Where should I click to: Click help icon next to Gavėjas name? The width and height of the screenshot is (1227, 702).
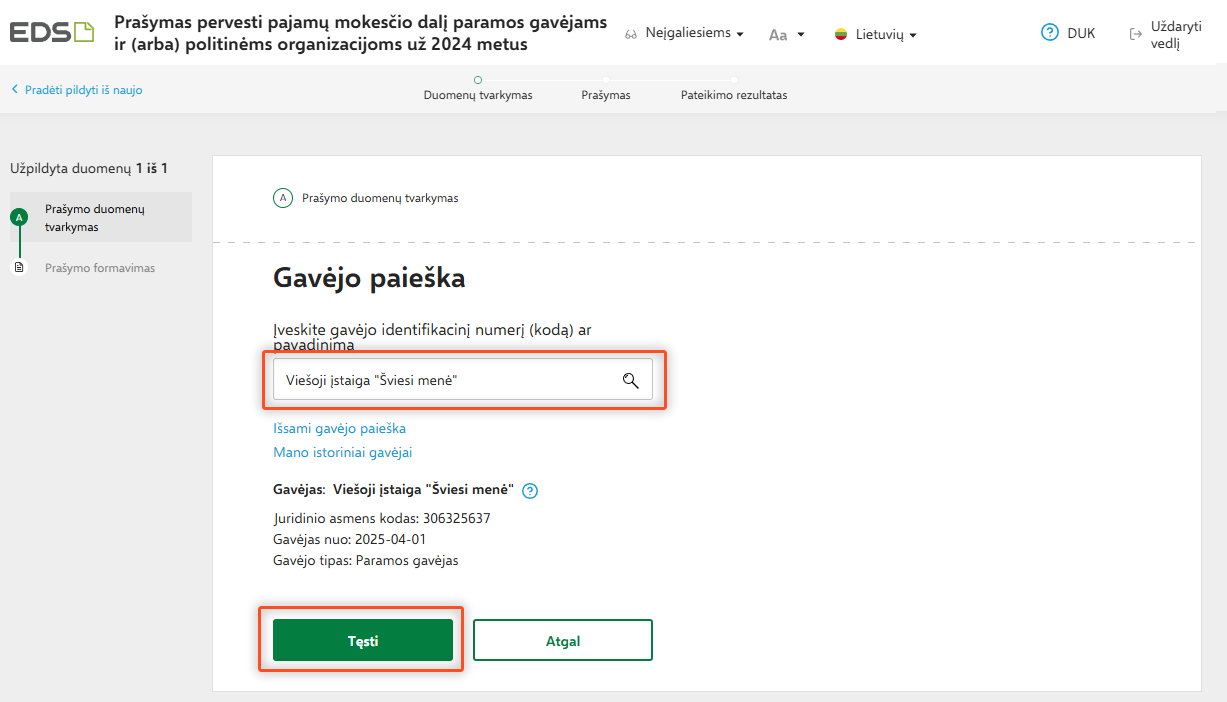pos(530,491)
